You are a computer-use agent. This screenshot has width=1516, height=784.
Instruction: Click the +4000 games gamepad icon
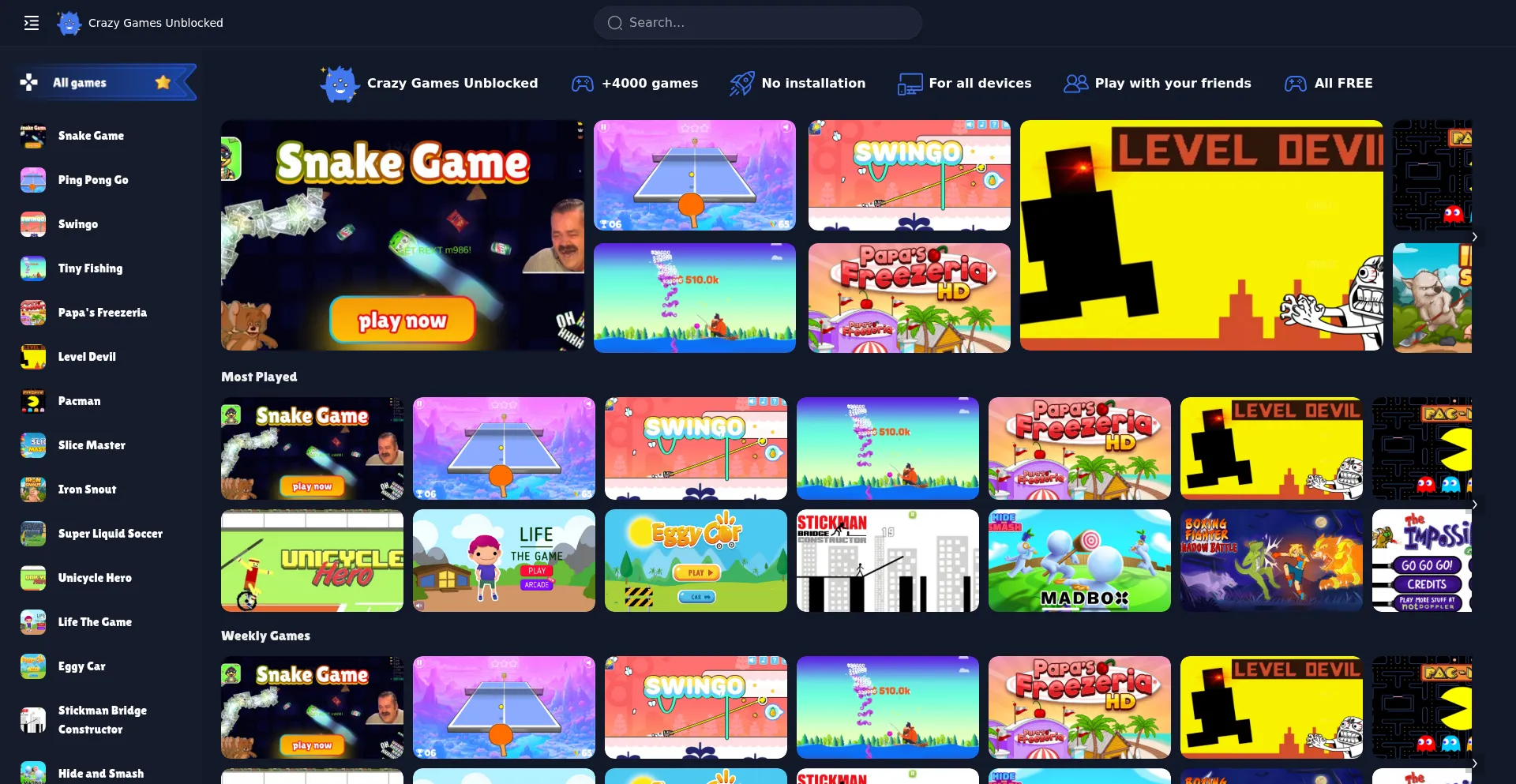pyautogui.click(x=583, y=83)
